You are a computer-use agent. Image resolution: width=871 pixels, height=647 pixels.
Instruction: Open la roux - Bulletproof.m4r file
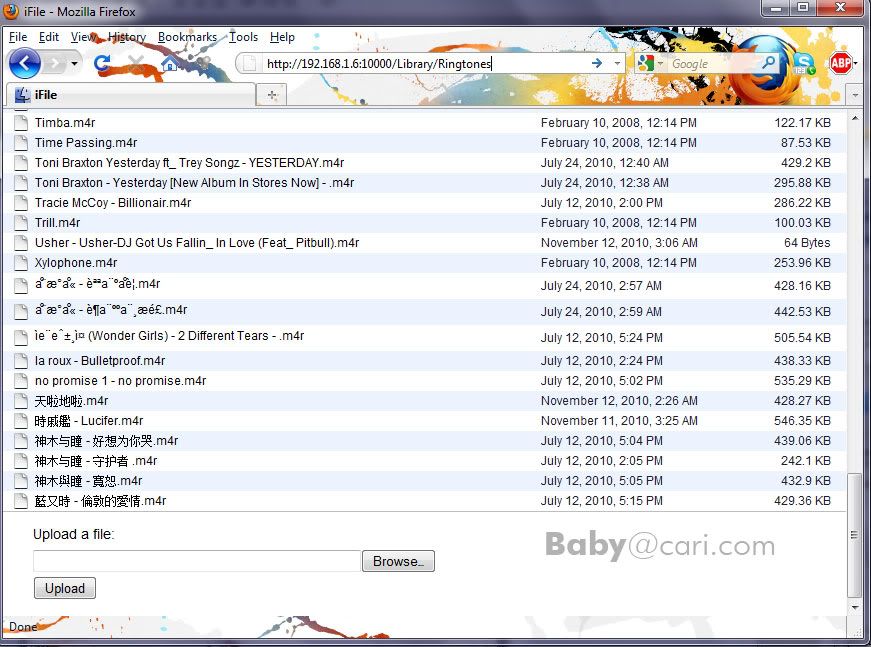click(100, 361)
